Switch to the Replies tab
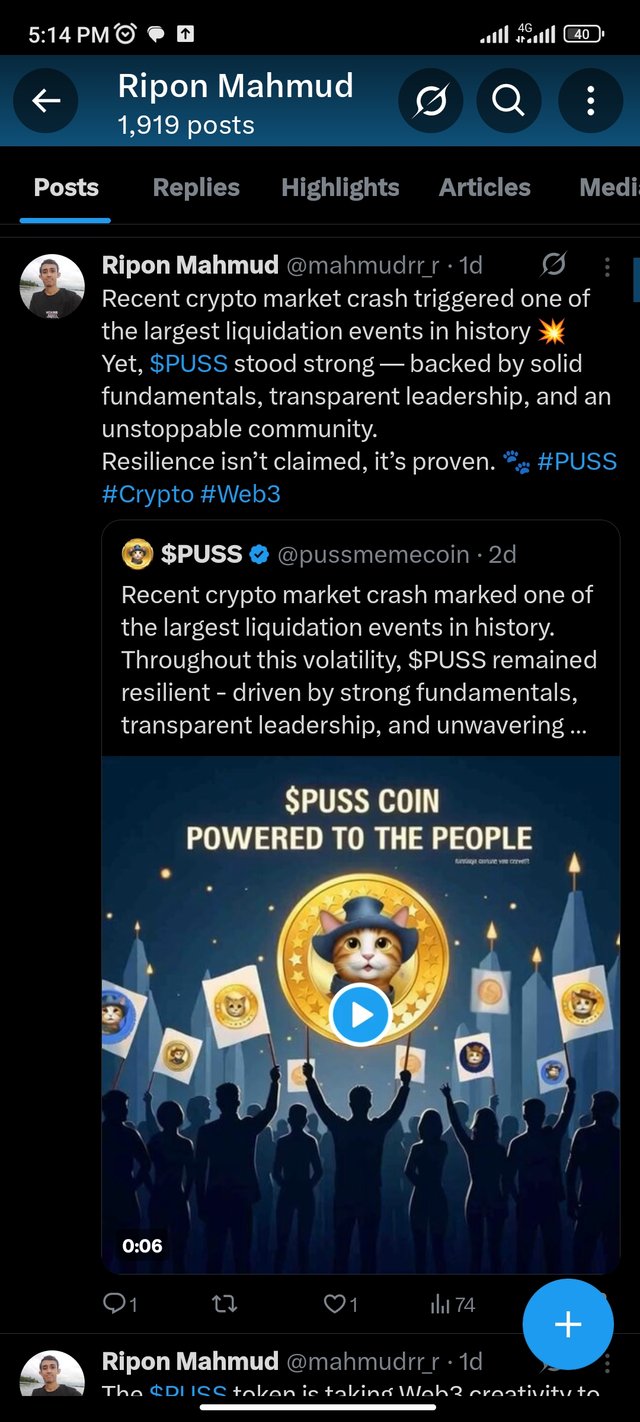The height and width of the screenshot is (1422, 640). (x=196, y=188)
